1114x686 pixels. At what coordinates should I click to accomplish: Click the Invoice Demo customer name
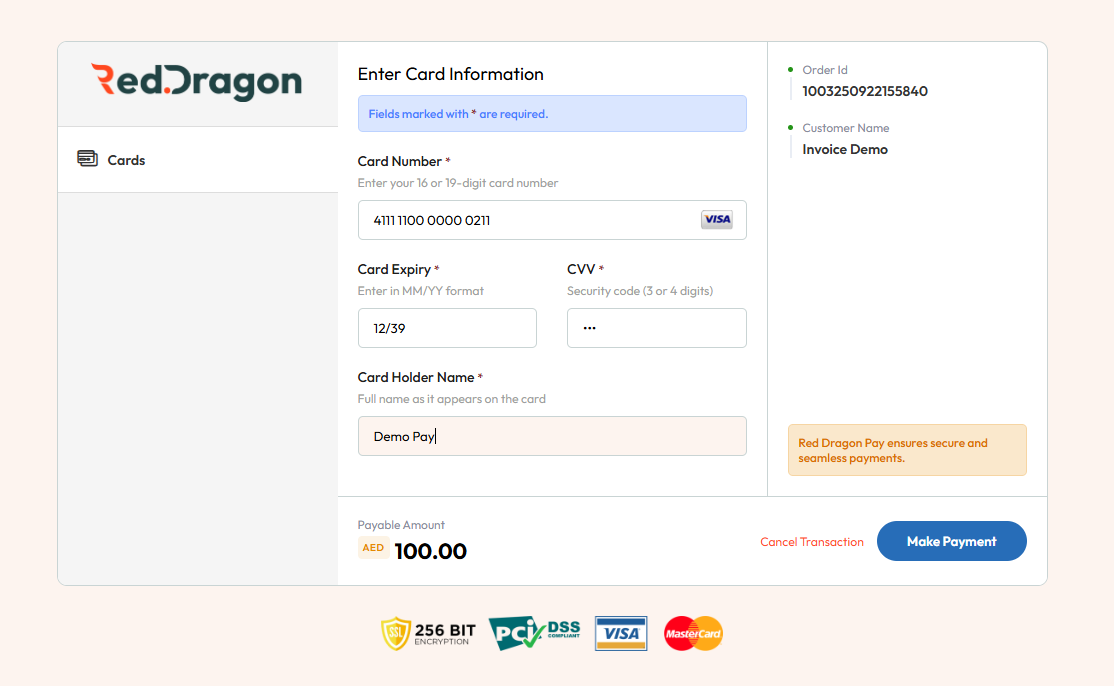click(x=845, y=149)
